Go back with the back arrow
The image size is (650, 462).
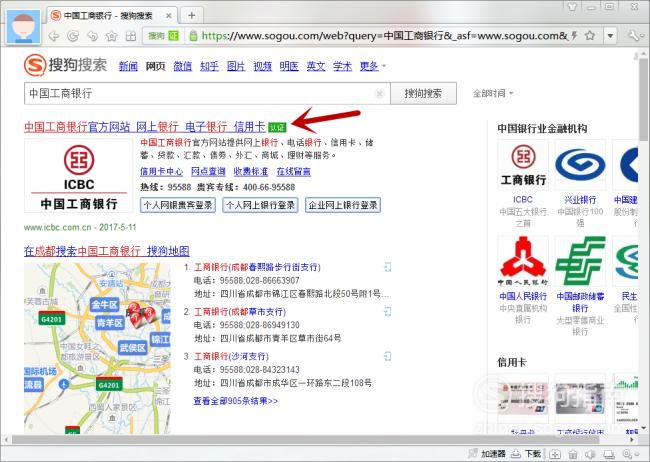click(x=54, y=36)
